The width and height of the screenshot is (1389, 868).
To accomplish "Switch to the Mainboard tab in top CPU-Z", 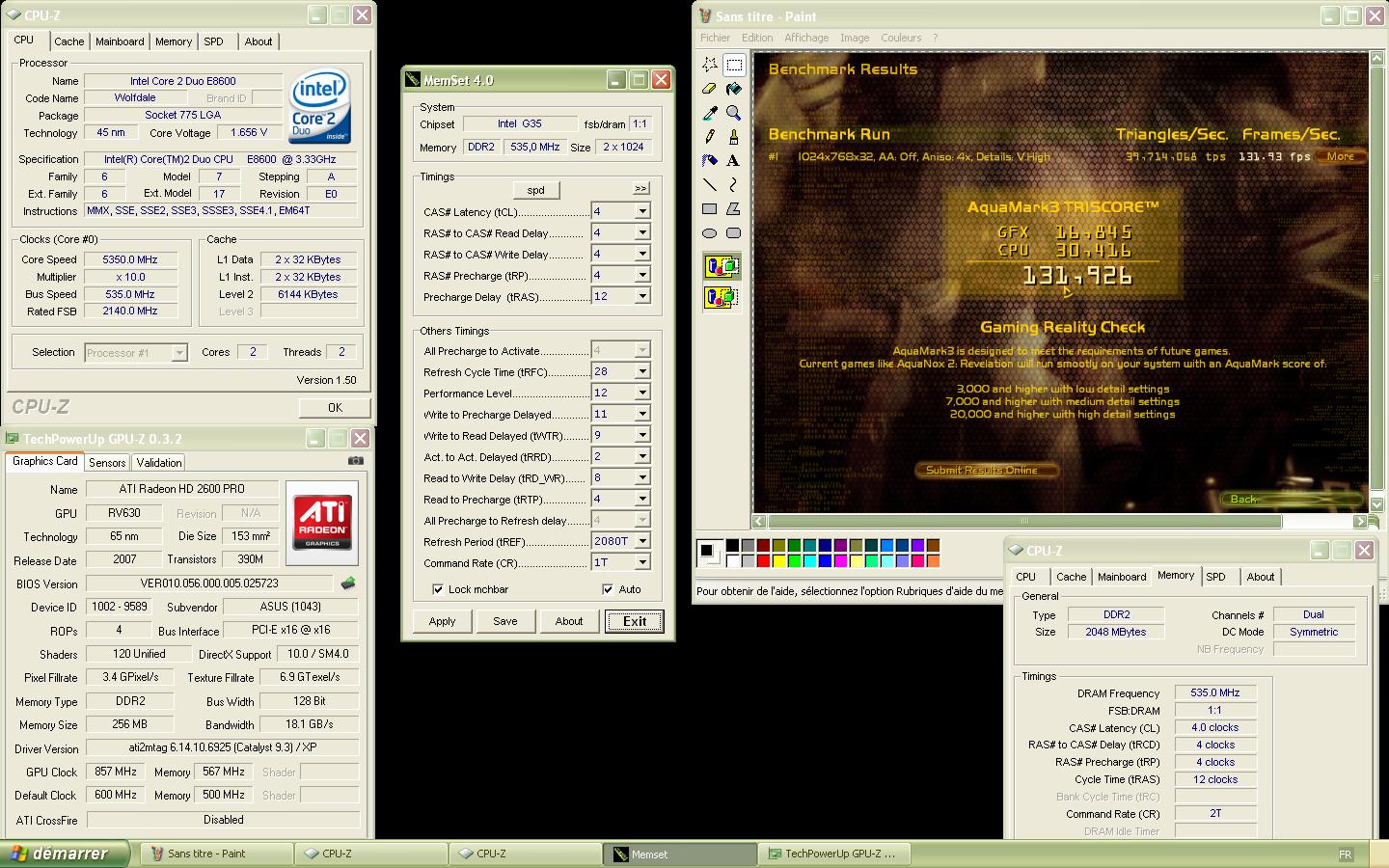I will [120, 41].
